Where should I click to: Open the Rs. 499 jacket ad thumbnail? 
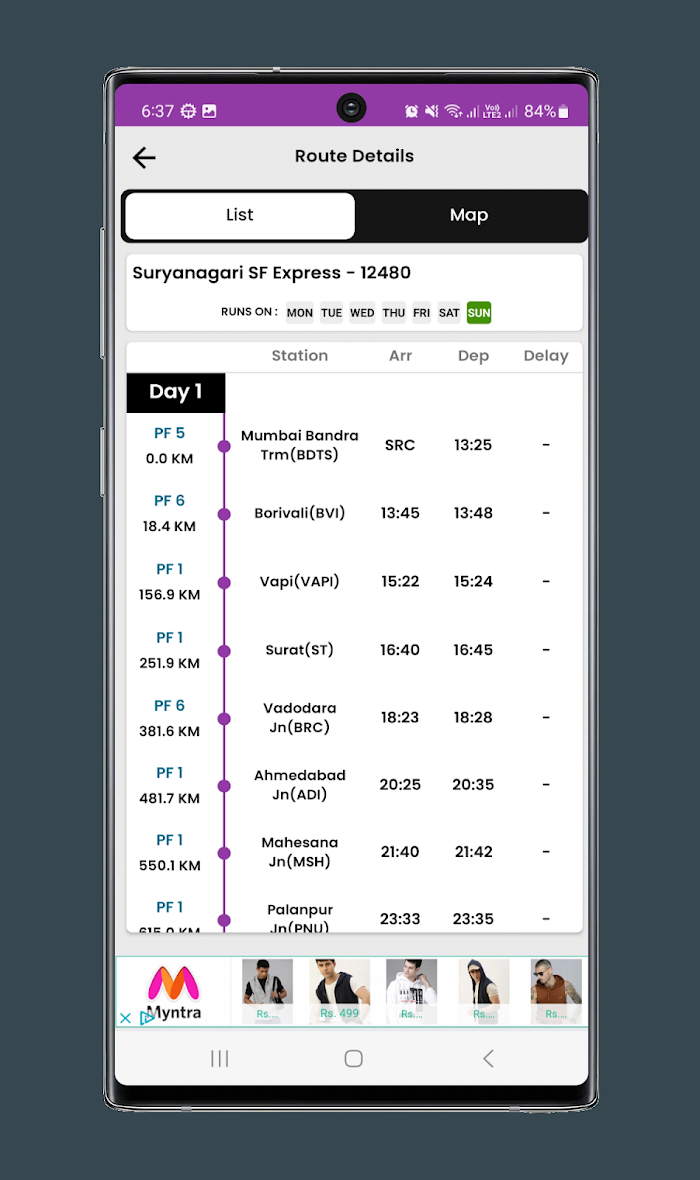click(339, 990)
